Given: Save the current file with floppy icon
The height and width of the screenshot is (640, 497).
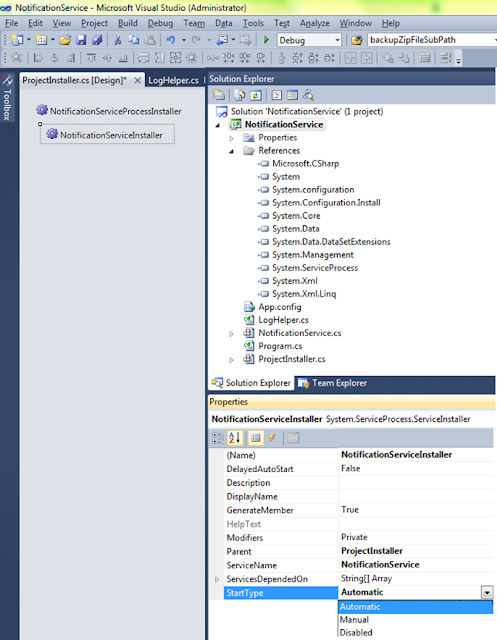Looking at the screenshot, I should [x=81, y=40].
